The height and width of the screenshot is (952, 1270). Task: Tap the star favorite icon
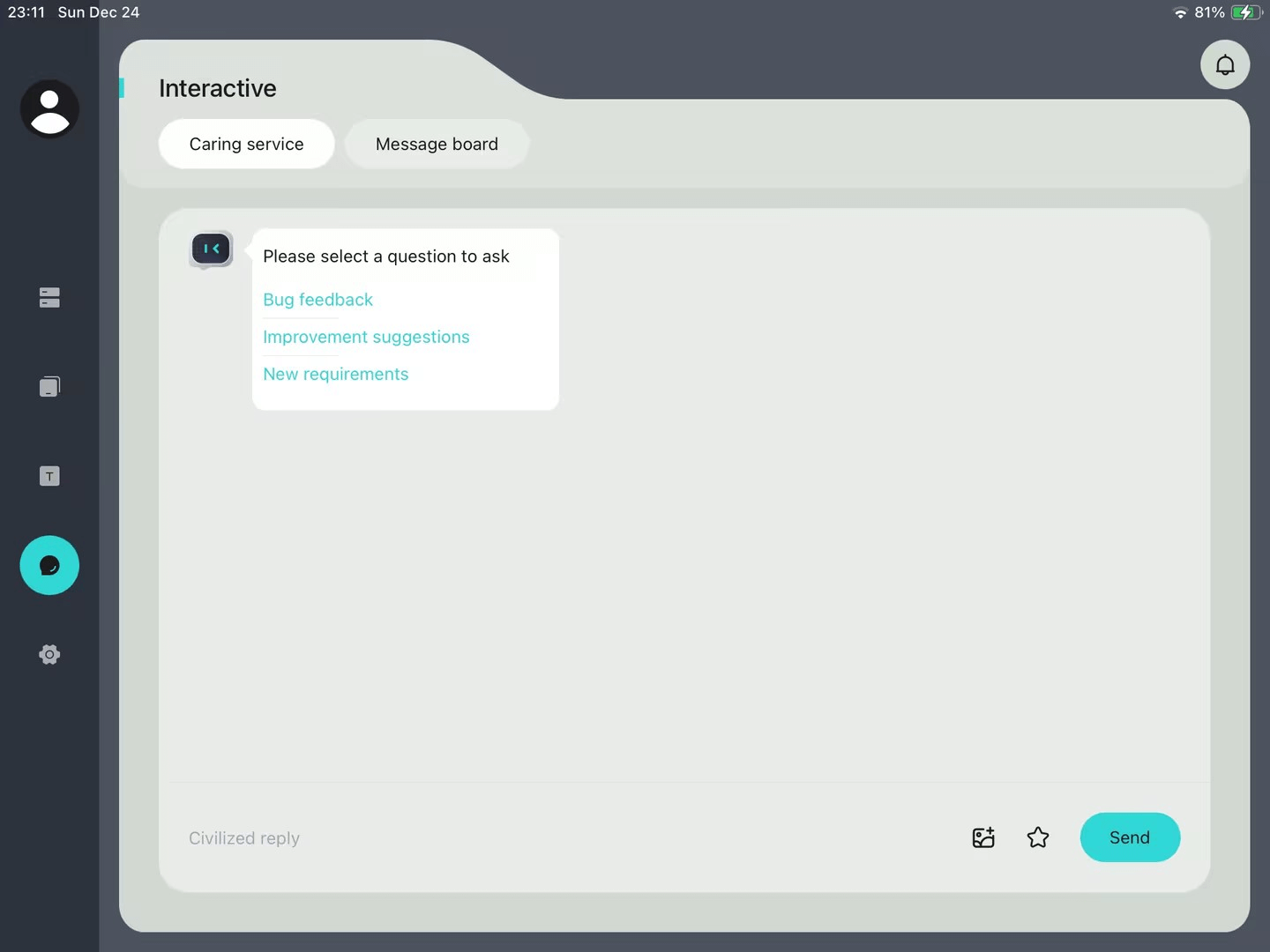1038,837
